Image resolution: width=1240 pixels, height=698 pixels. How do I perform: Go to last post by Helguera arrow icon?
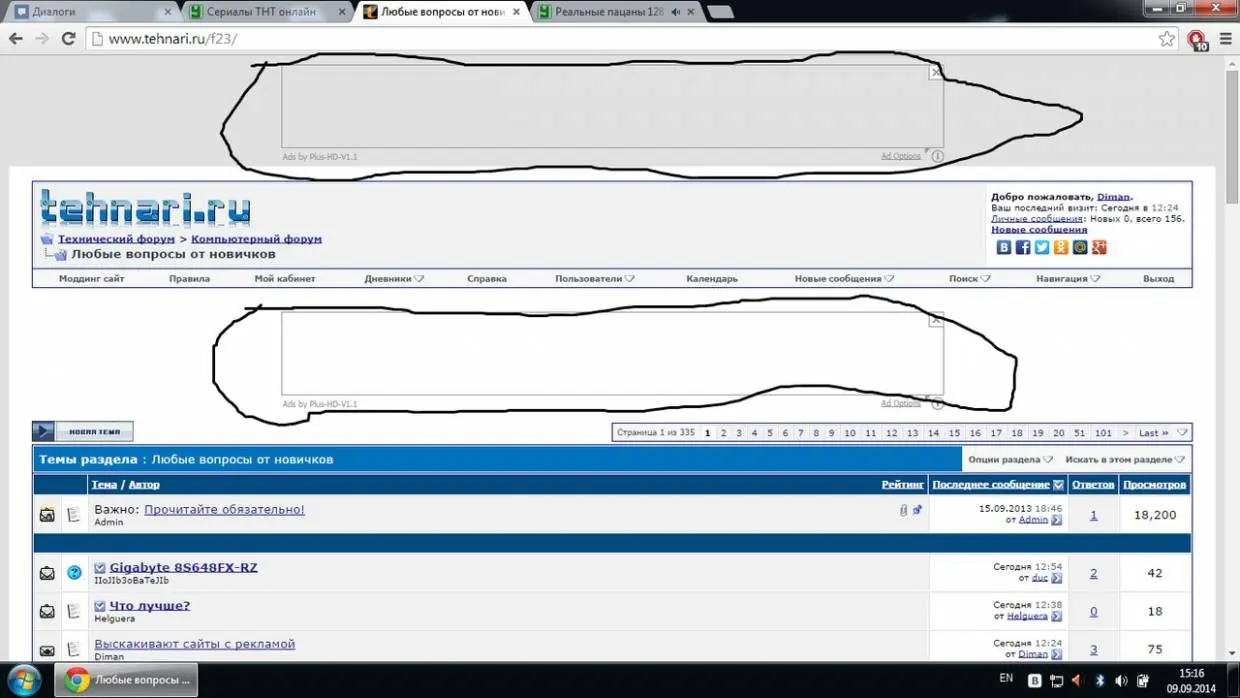click(x=1056, y=616)
